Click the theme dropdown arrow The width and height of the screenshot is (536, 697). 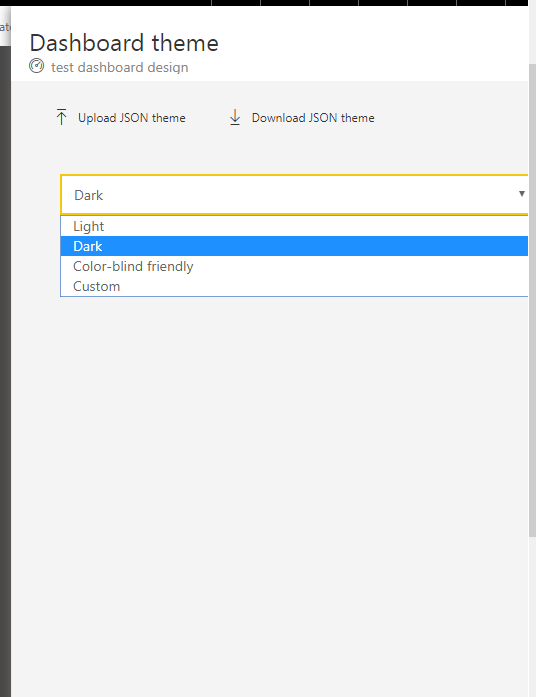click(522, 194)
